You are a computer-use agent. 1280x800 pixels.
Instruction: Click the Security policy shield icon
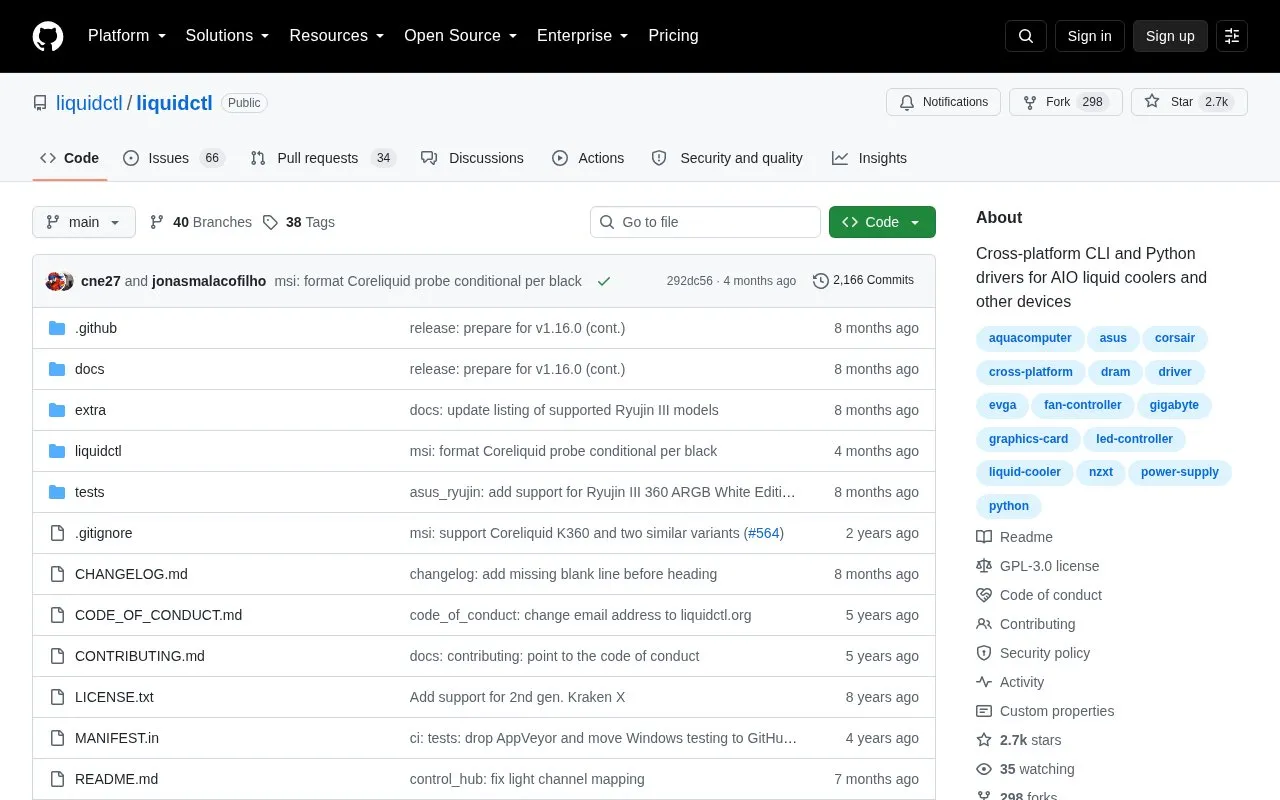(x=984, y=653)
